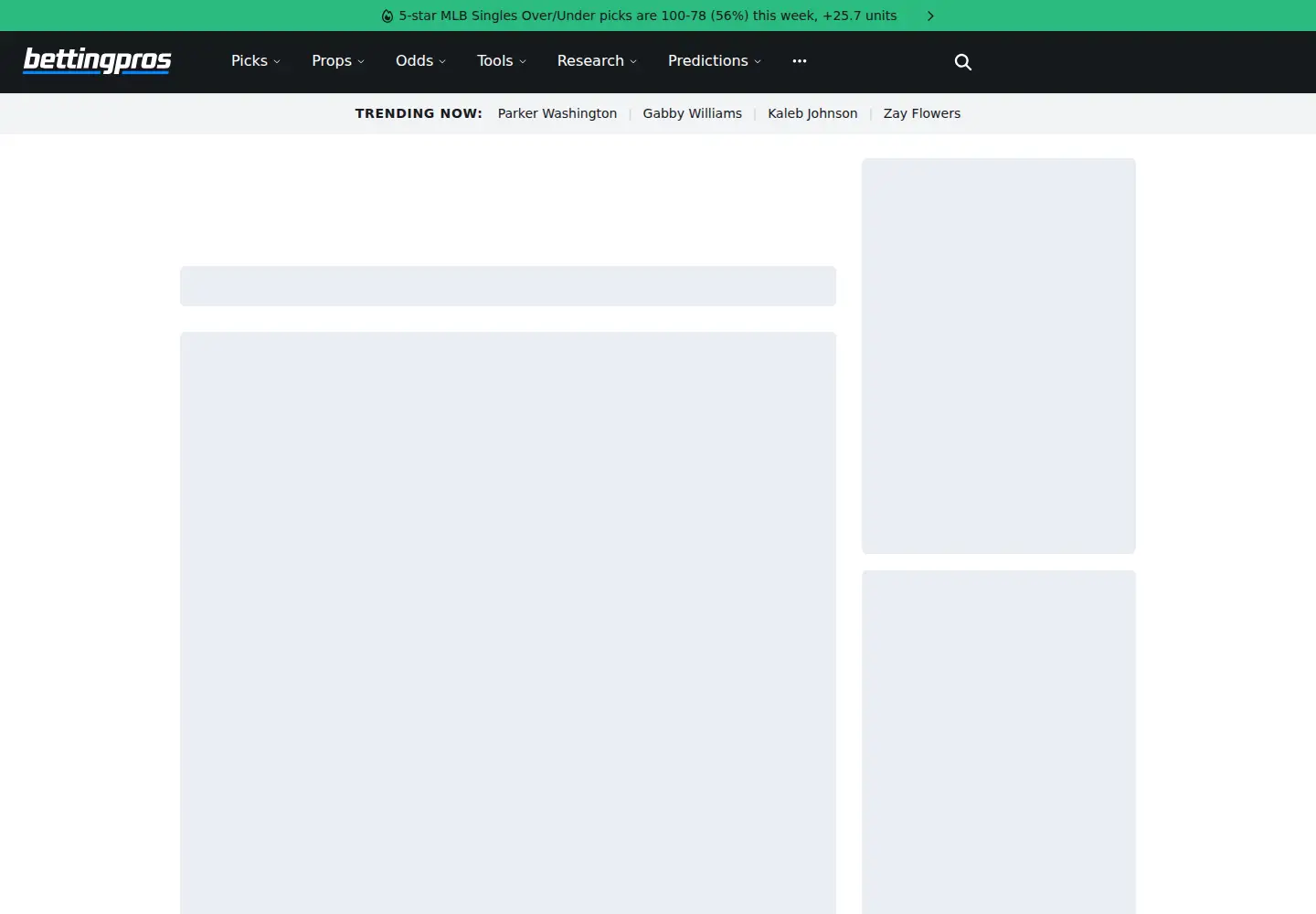Screen dimensions: 1316x914
Task: Expand the Props dropdown menu
Action: coord(338,61)
